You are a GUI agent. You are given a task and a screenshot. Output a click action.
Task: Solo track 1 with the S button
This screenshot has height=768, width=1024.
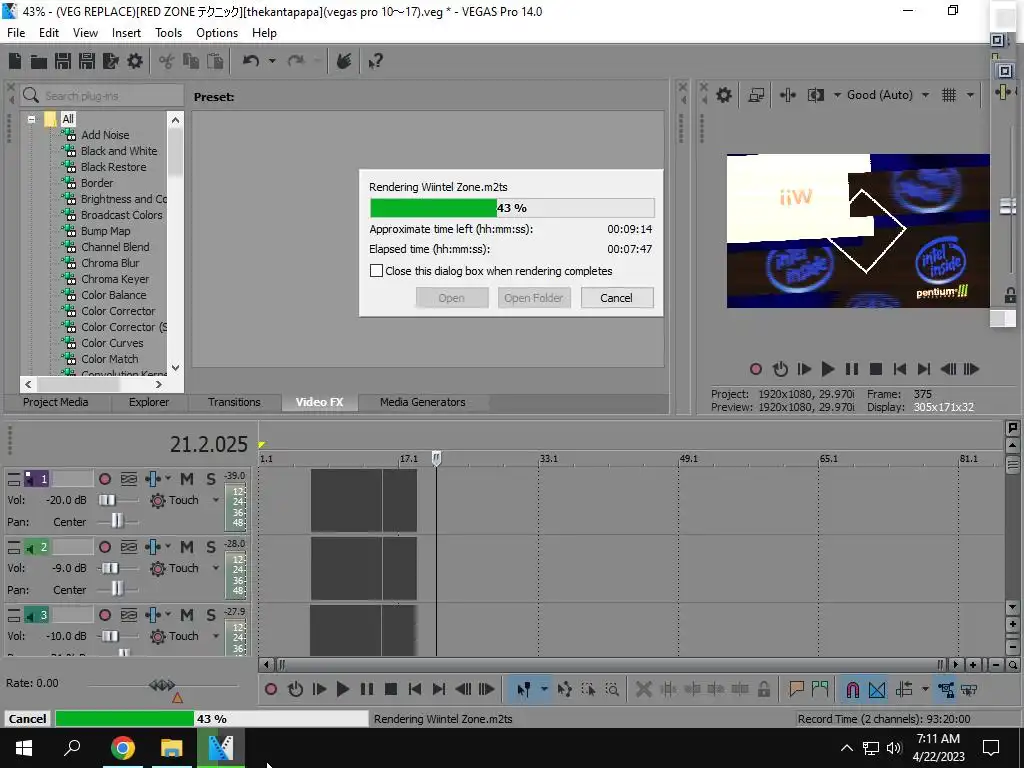point(211,479)
